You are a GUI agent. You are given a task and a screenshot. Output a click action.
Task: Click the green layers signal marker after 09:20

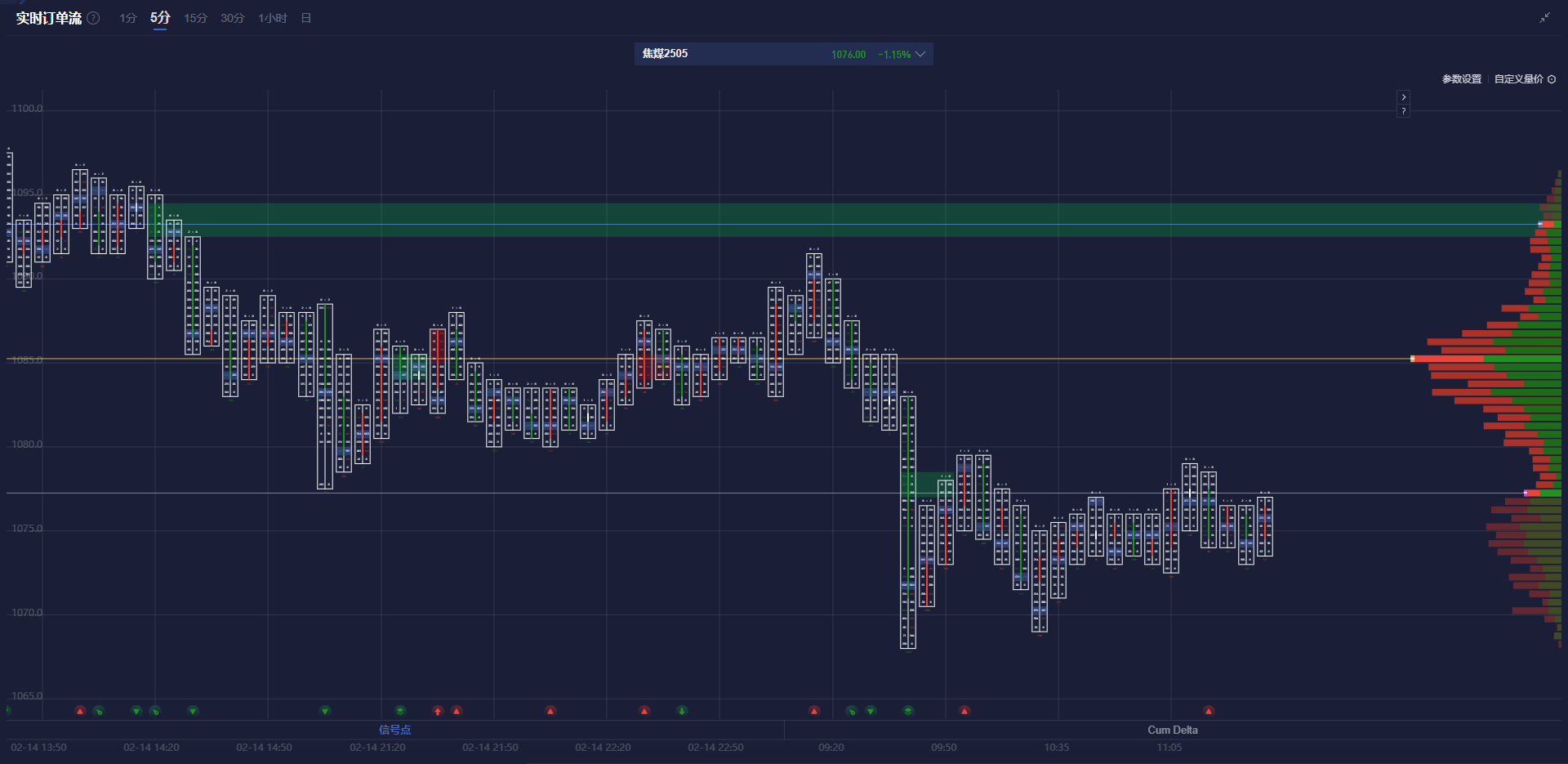pos(908,711)
